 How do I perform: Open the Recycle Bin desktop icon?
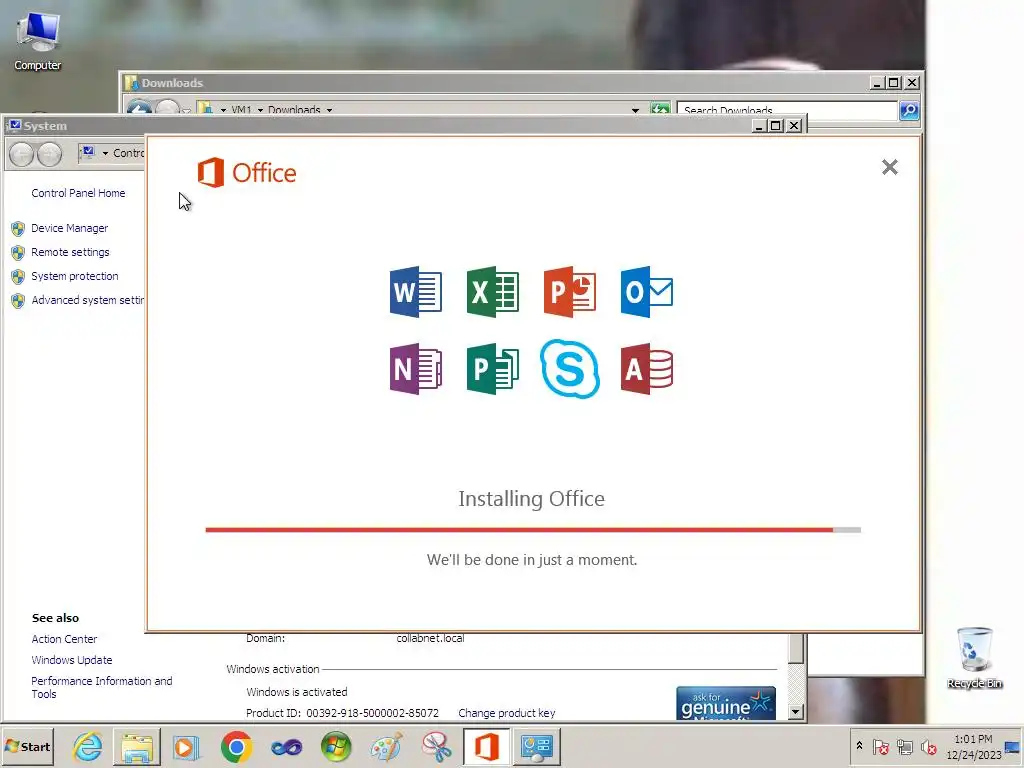[x=974, y=657]
